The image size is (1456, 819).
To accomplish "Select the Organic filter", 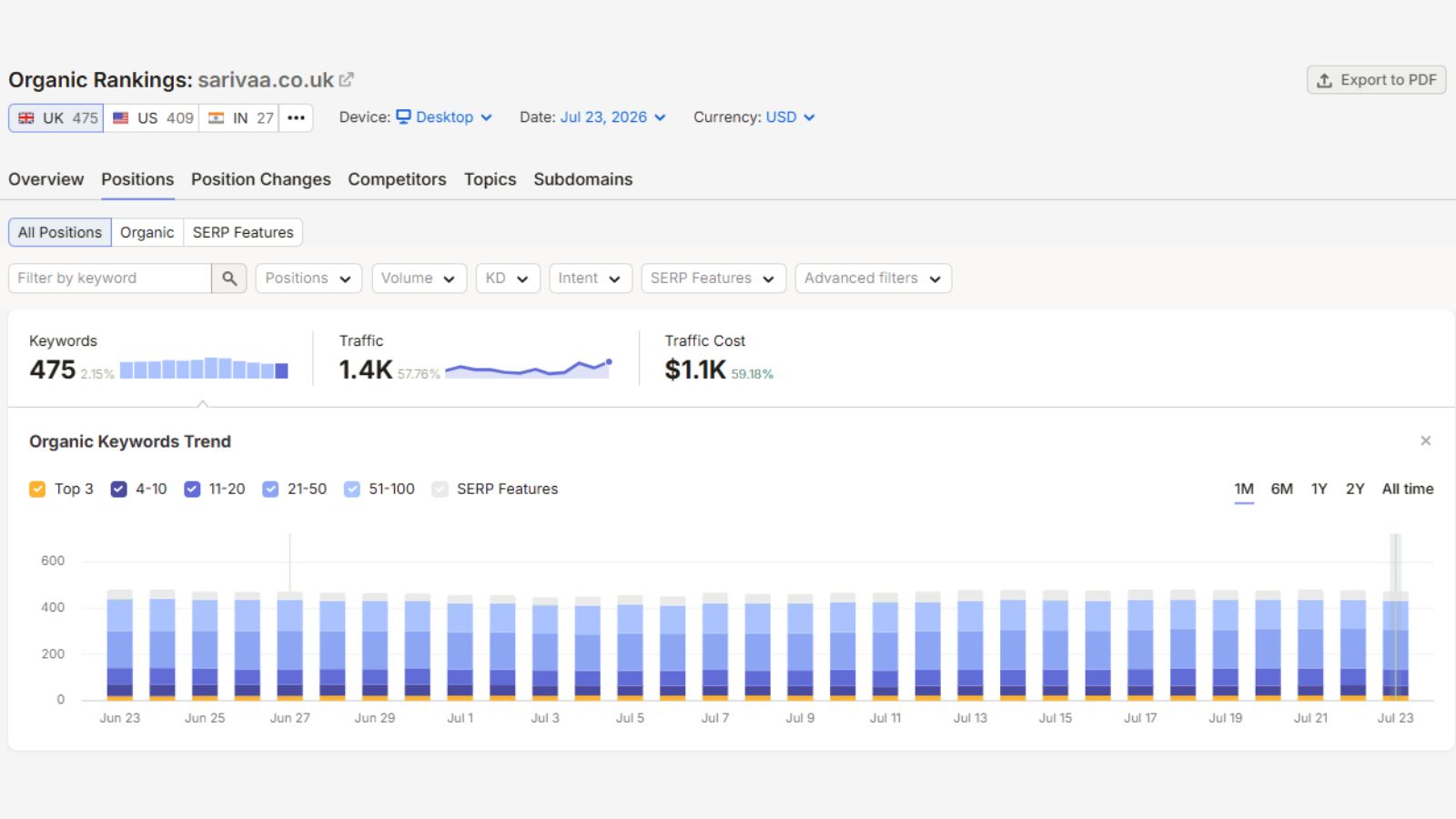I will click(147, 232).
